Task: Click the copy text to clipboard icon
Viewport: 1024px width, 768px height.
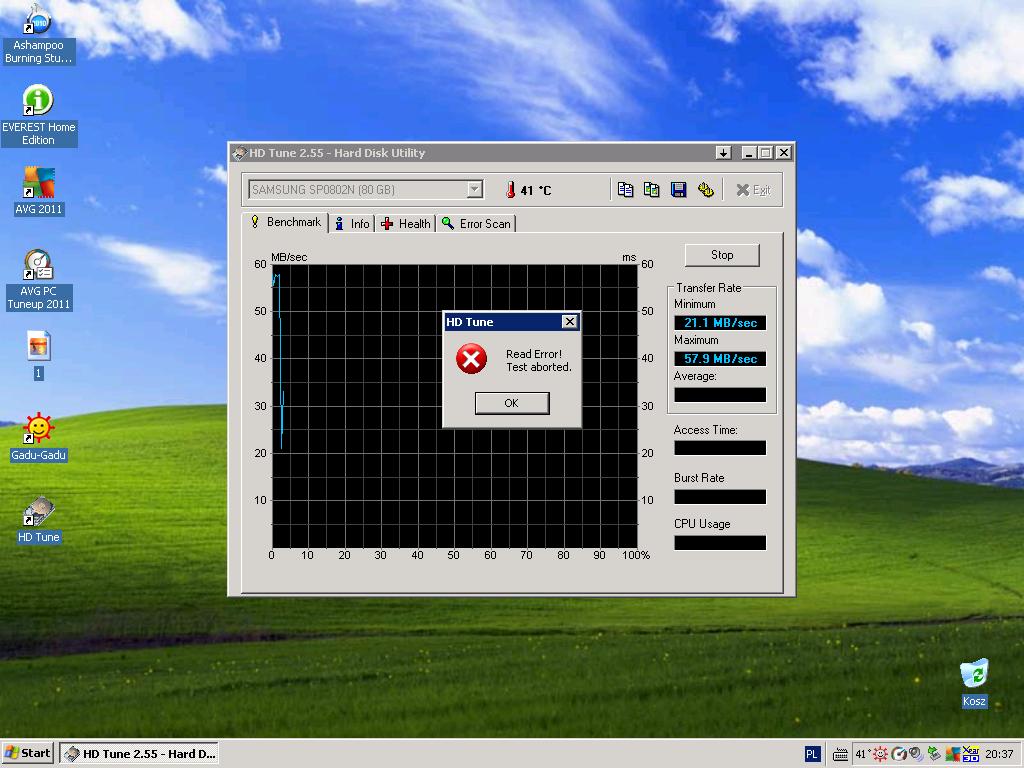Action: pos(625,190)
